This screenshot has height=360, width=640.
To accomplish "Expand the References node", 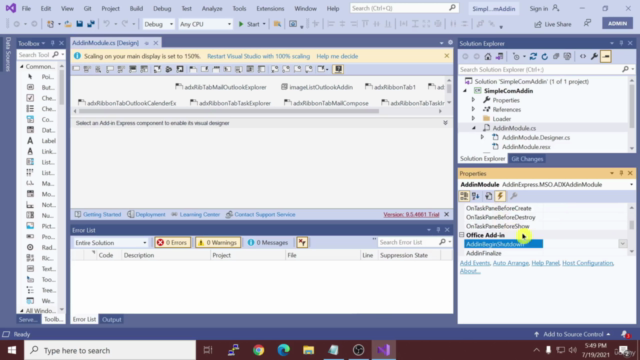I will click(473, 109).
